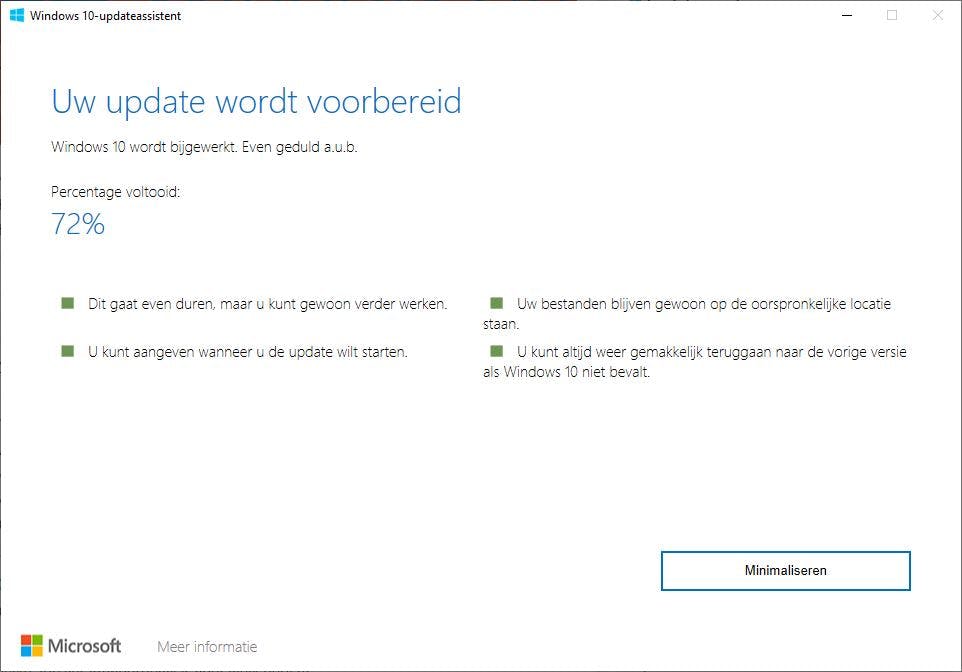Click the Percentage voltooid label
This screenshot has width=962, height=672.
(x=115, y=192)
